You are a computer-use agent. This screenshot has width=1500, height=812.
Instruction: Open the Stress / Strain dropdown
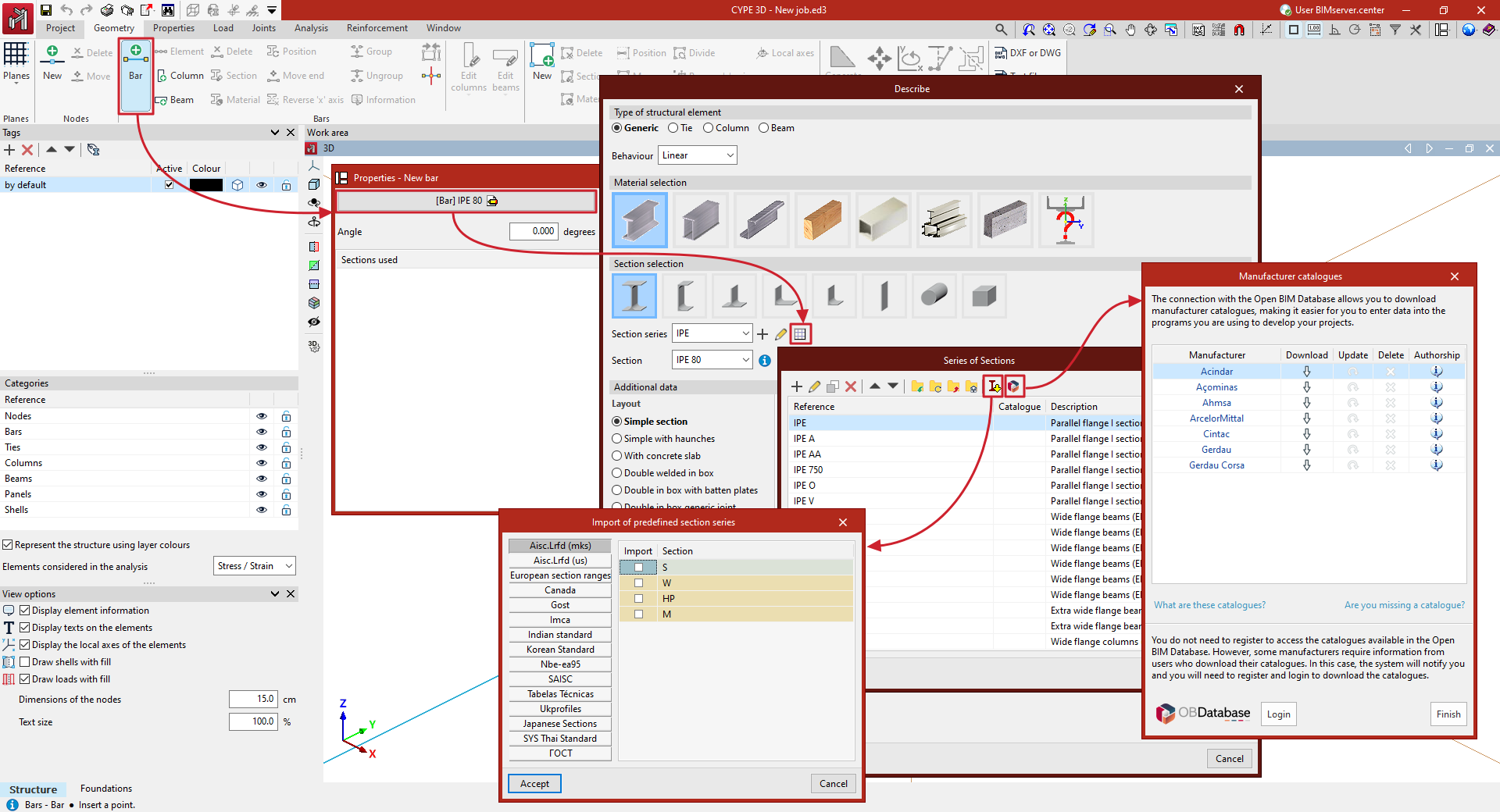(x=255, y=566)
